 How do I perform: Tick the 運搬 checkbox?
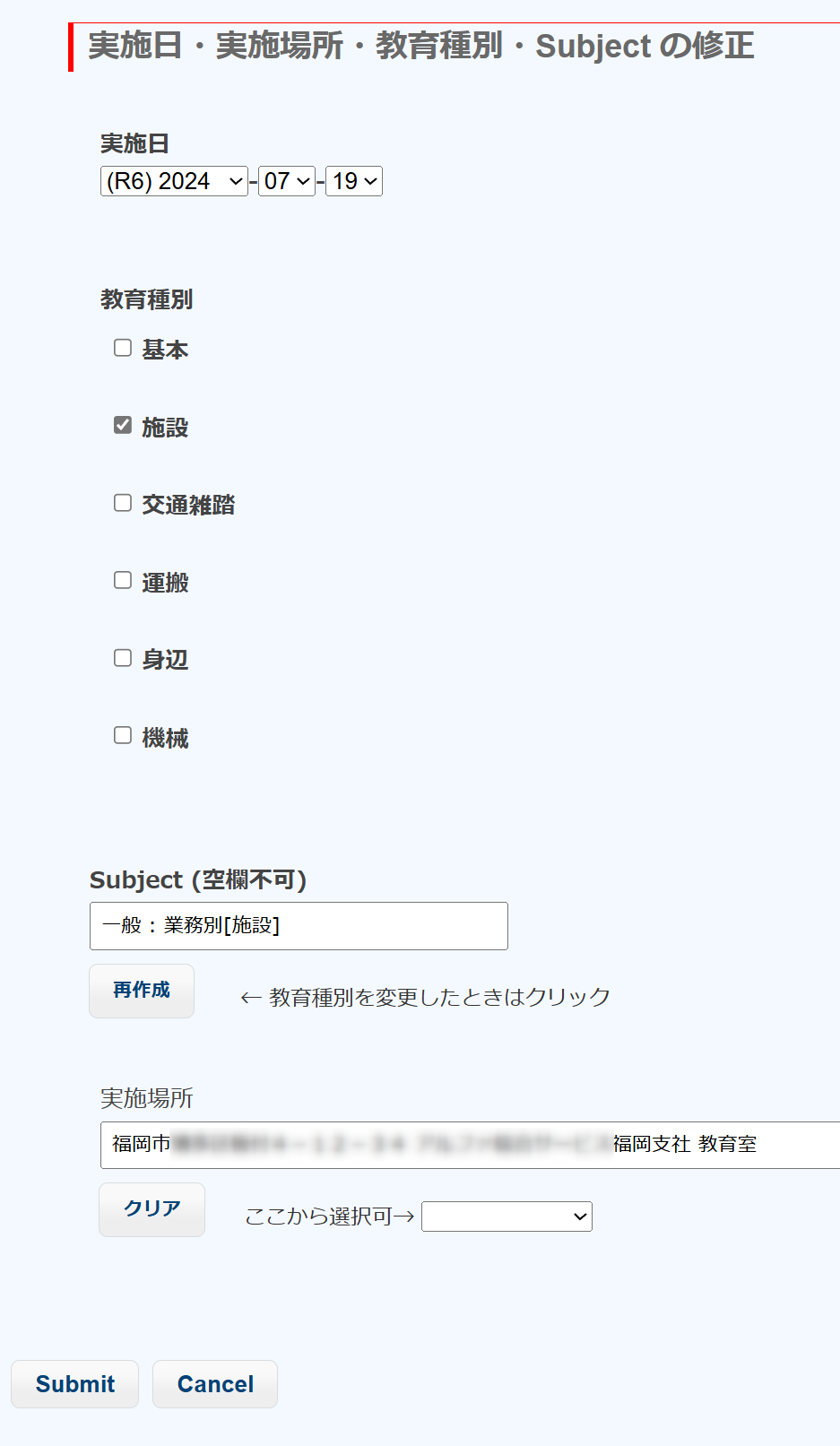pos(123,580)
